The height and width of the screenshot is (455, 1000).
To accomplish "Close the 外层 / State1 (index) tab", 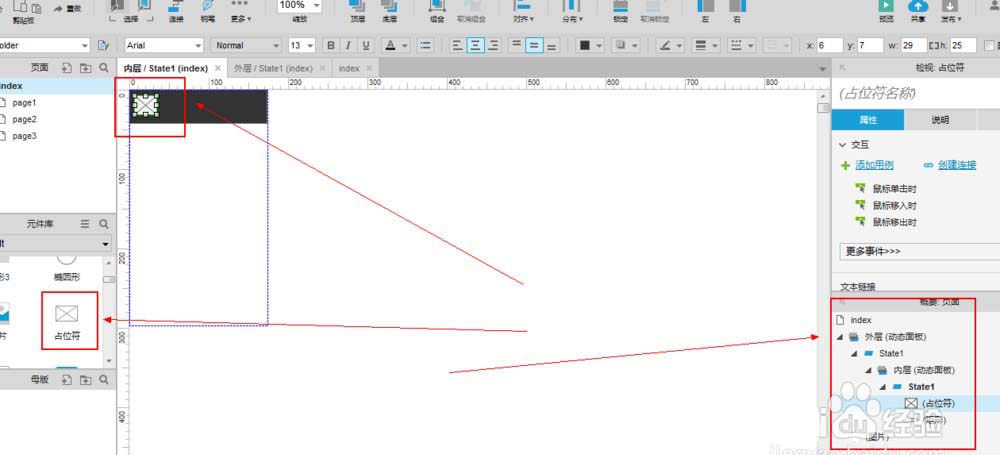I will click(323, 68).
